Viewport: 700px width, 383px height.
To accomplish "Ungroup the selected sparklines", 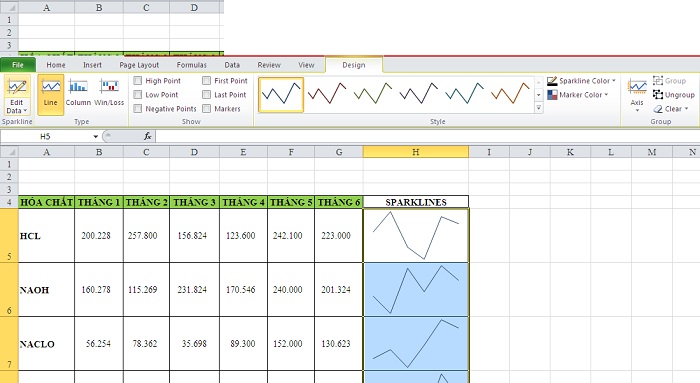I will 674,95.
